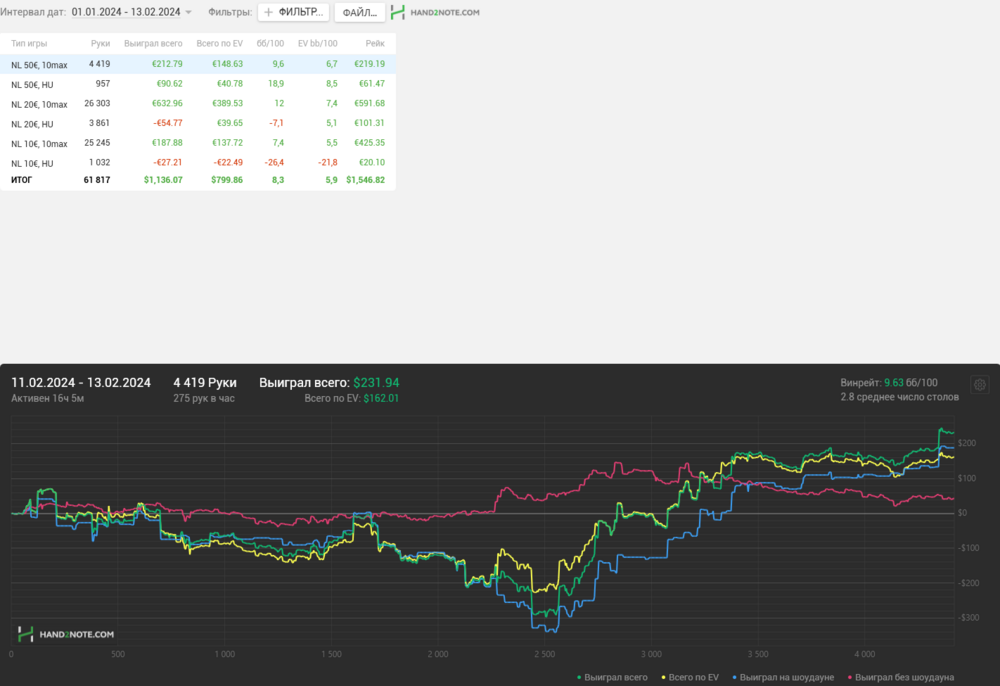Click the Винрейт 9.63 бб/100 label
Image resolution: width=1000 pixels, height=686 pixels.
click(889, 383)
